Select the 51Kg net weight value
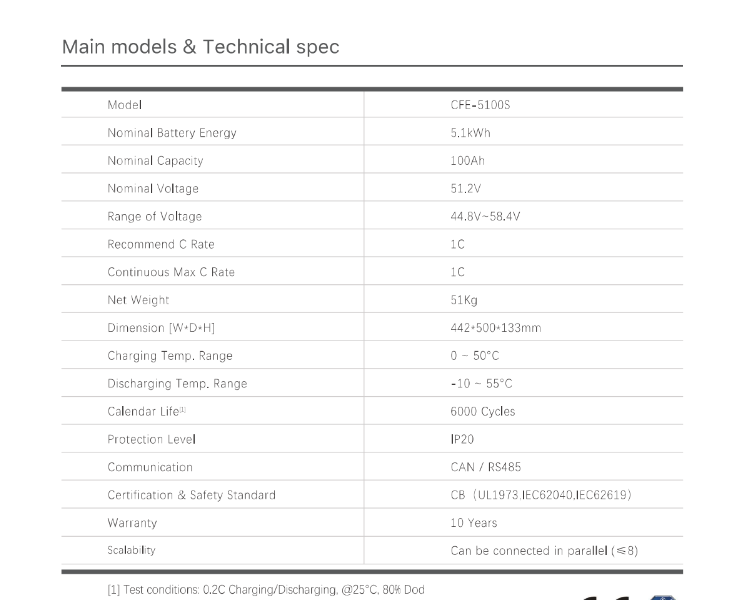The image size is (731, 600). point(464,300)
